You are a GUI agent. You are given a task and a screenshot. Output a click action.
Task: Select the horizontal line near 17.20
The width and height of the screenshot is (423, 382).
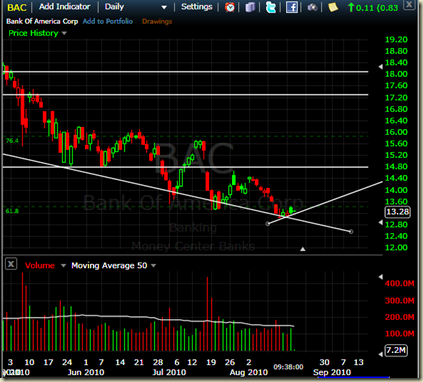185,95
